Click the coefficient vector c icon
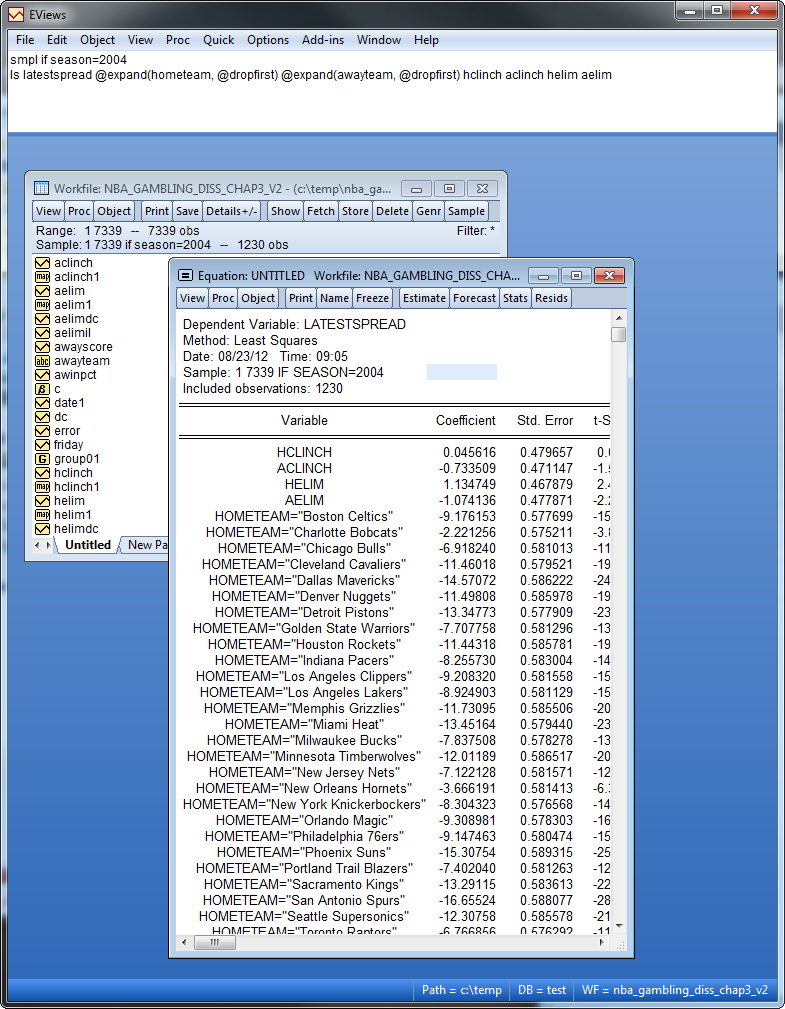This screenshot has height=1009, width=785. tap(42, 389)
